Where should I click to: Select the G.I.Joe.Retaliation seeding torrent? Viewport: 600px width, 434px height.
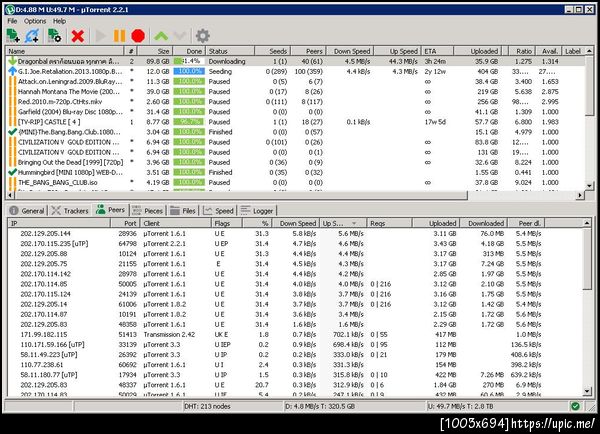[295, 71]
